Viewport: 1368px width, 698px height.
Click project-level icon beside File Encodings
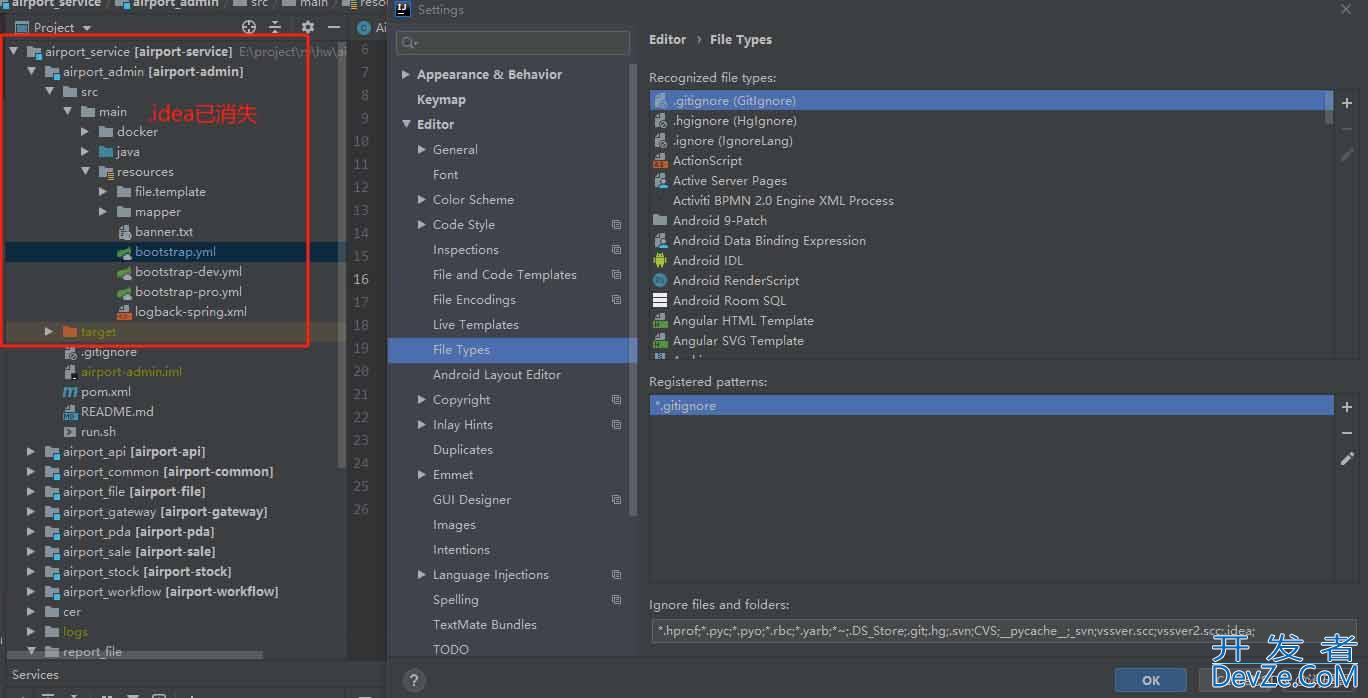[x=616, y=300]
